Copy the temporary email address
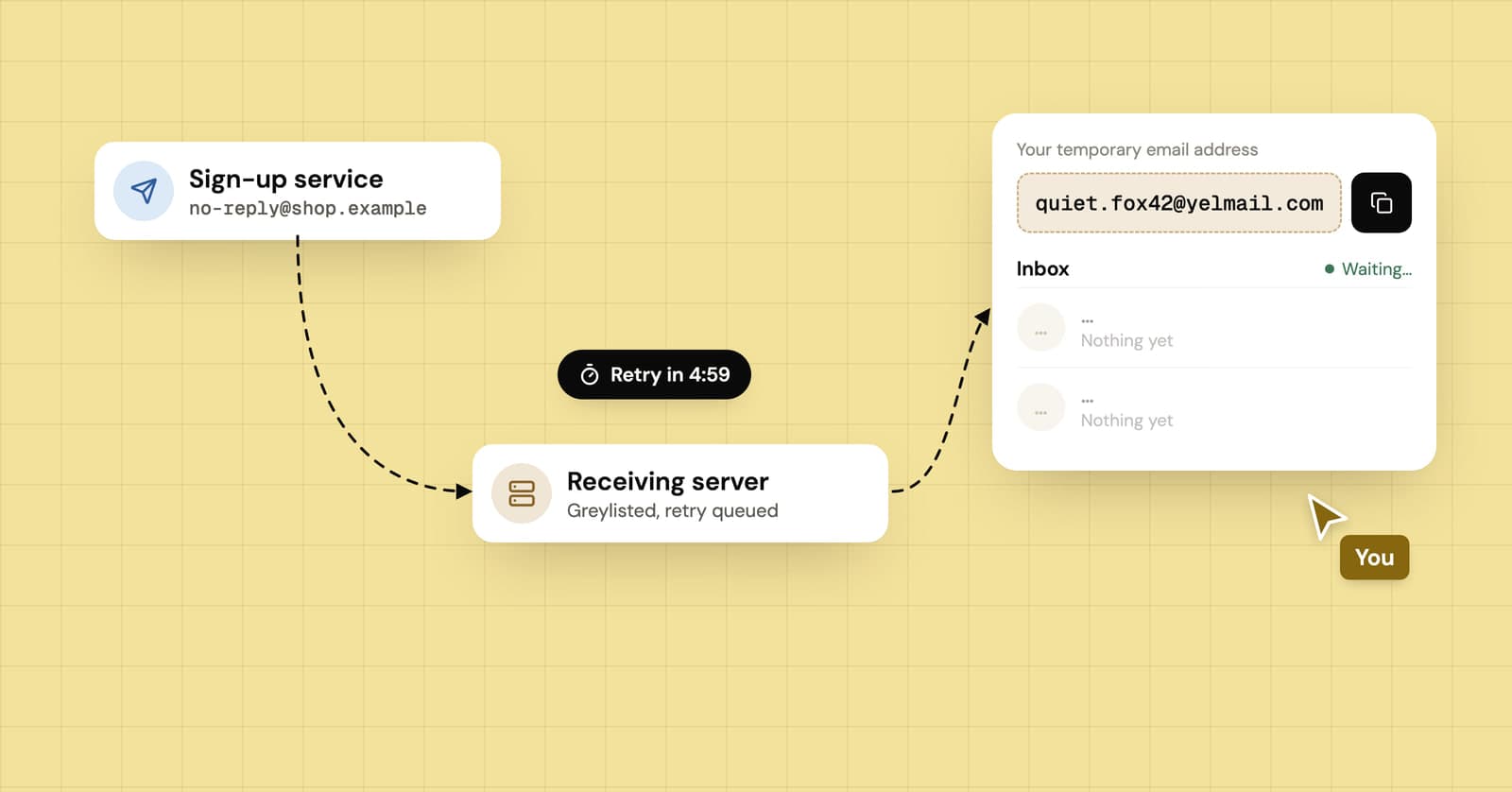Screen dimensions: 1512x792 click(x=1381, y=202)
